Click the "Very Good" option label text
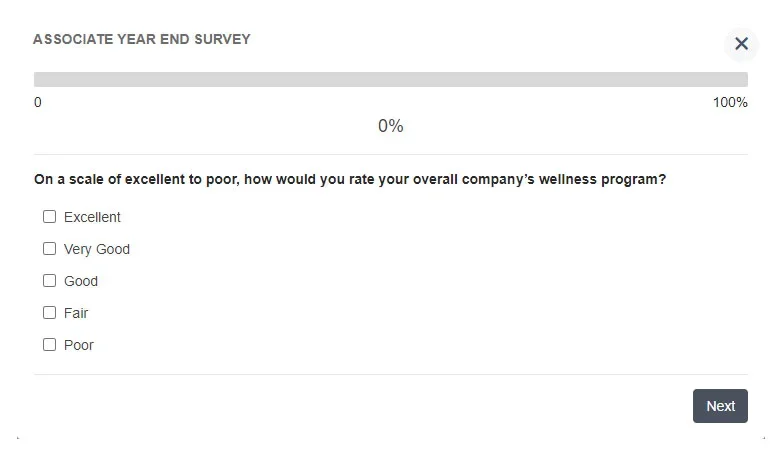The width and height of the screenshot is (782, 460). pyautogui.click(x=97, y=249)
